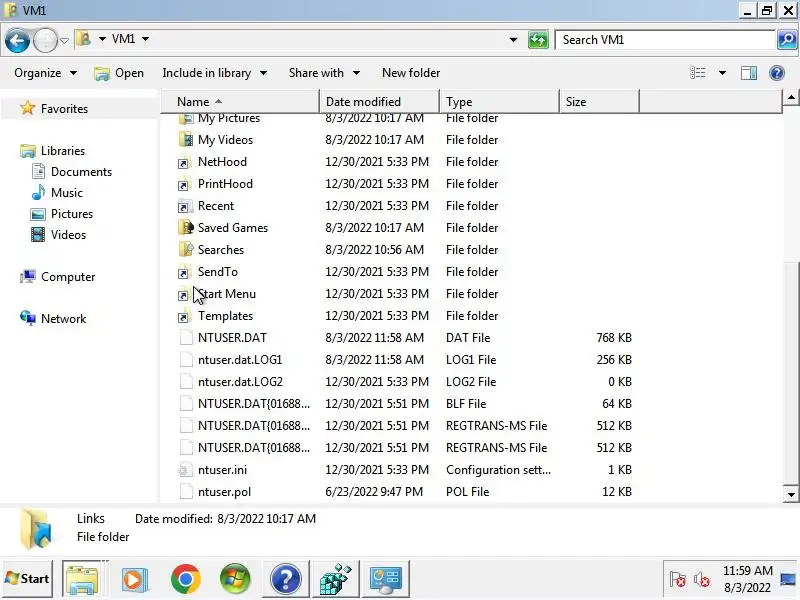Expand Include in library dropdown
800x600 pixels.
pyautogui.click(x=214, y=73)
